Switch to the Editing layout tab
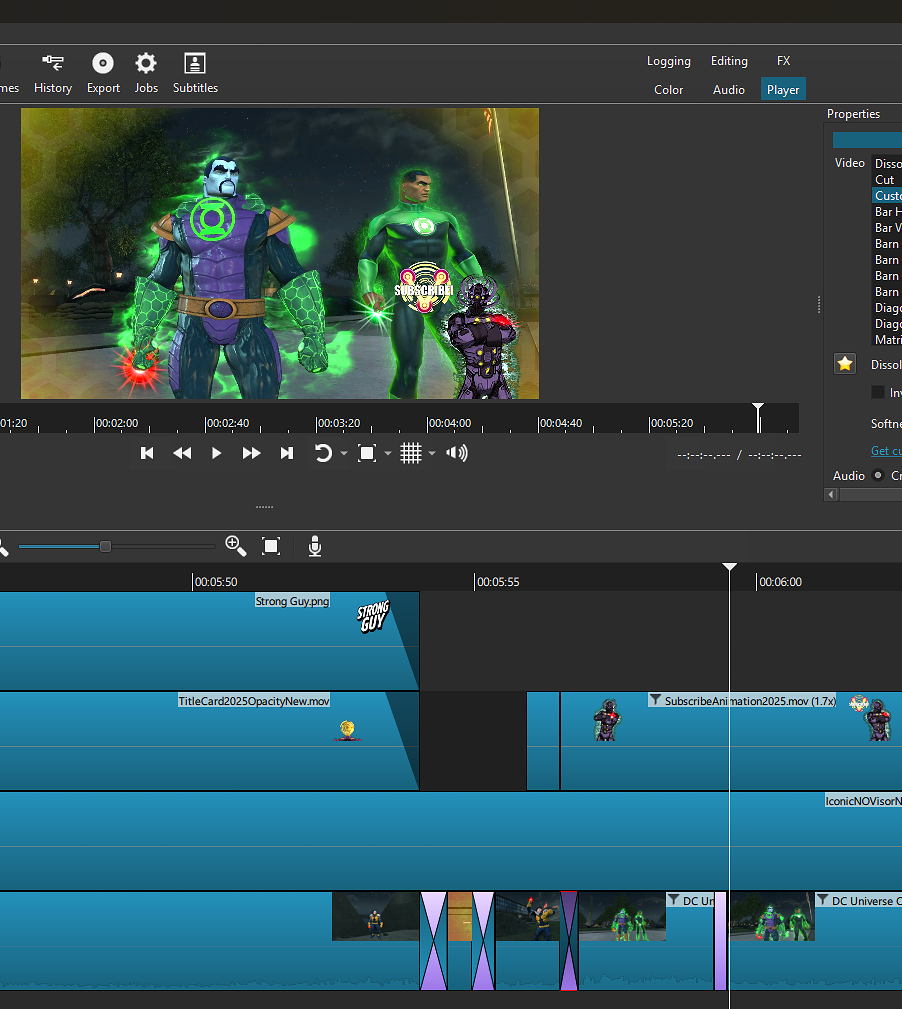Viewport: 902px width, 1009px height. (x=729, y=61)
